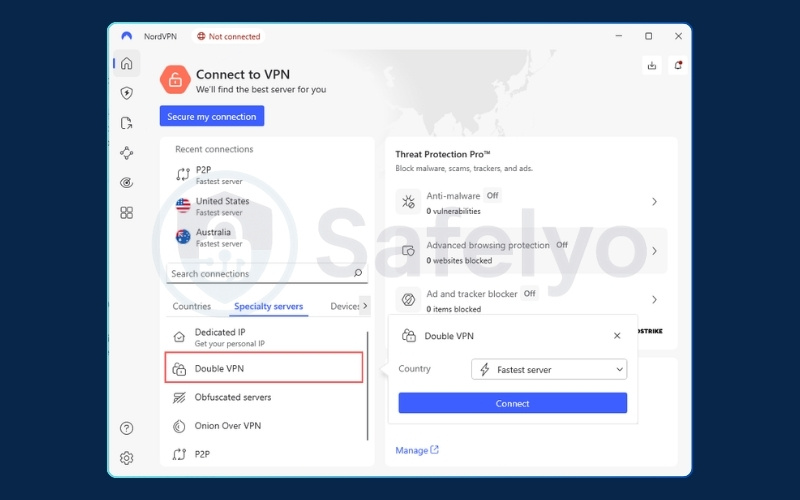Click Advanced browsing protection Off label
This screenshot has width=800, height=500.
coord(562,245)
